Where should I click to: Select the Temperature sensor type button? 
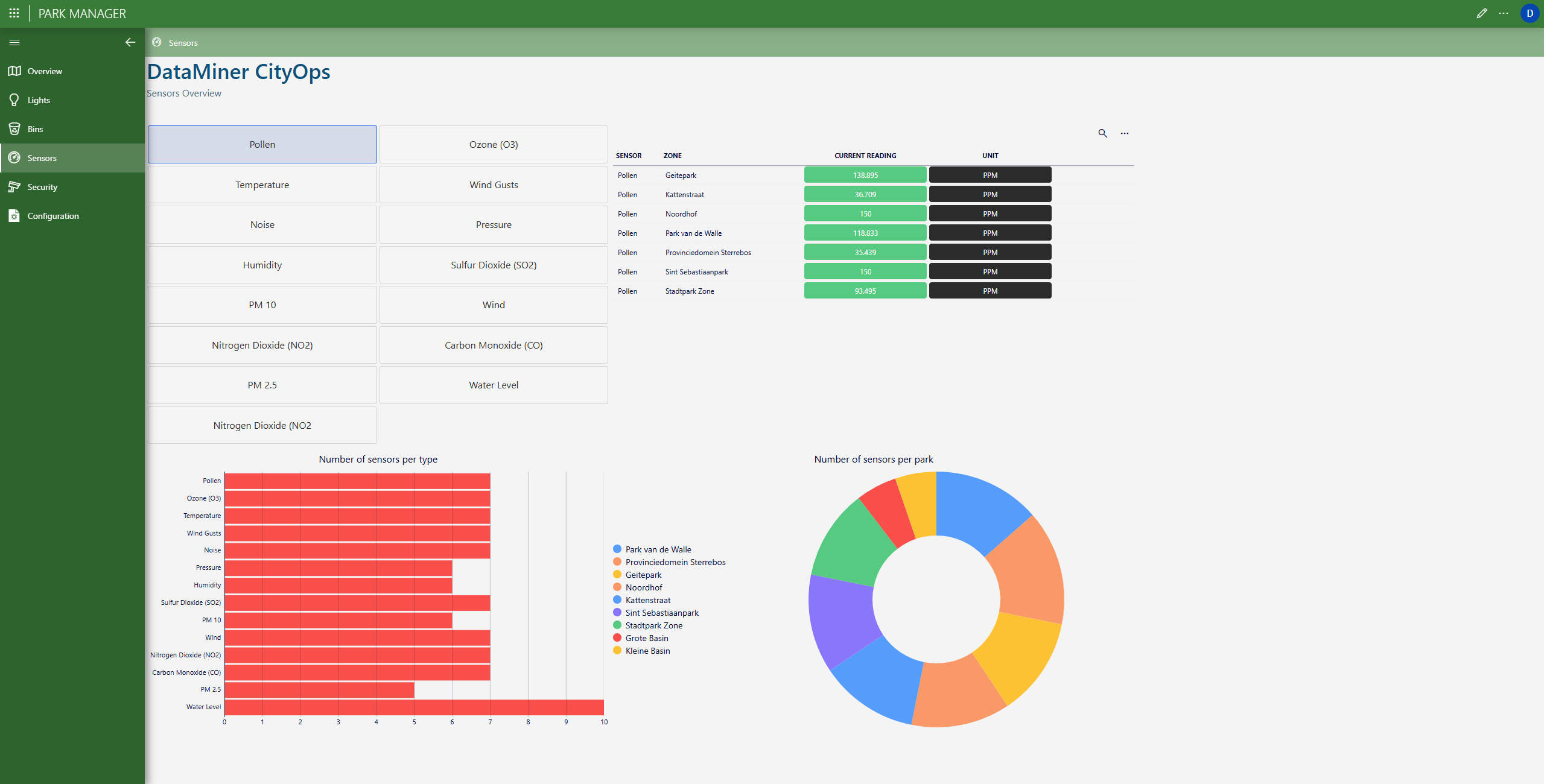(262, 185)
